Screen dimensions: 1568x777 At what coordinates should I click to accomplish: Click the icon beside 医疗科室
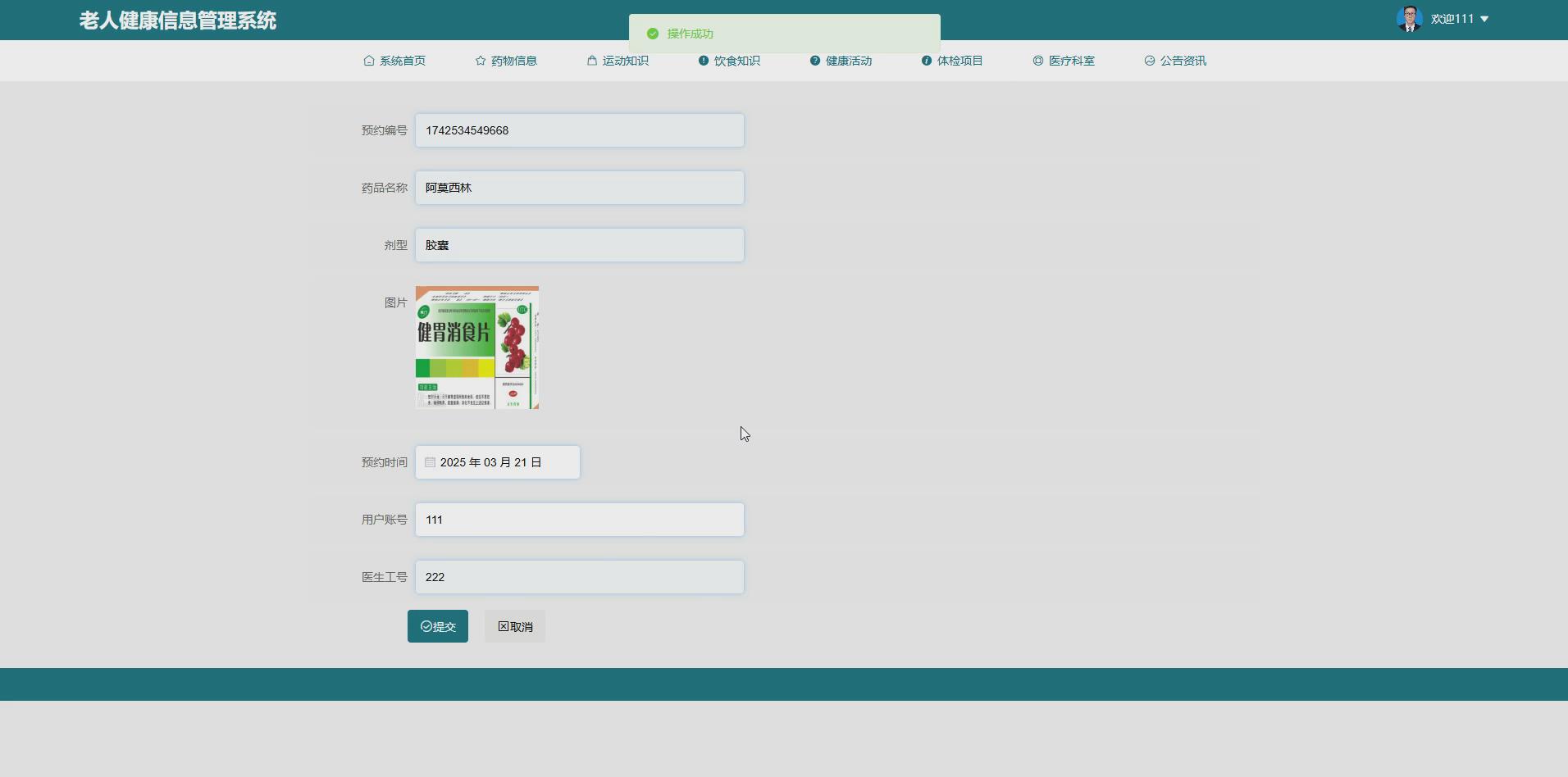click(x=1038, y=61)
